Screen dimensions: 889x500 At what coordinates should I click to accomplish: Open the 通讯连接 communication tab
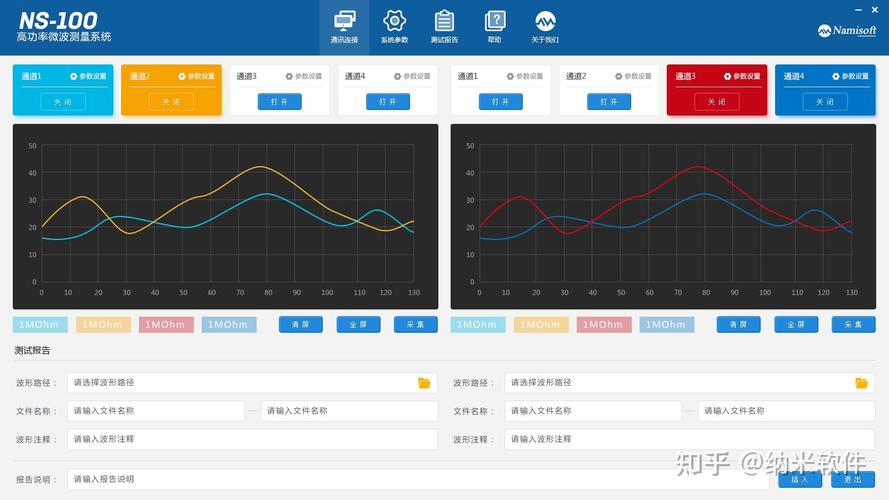pos(344,27)
